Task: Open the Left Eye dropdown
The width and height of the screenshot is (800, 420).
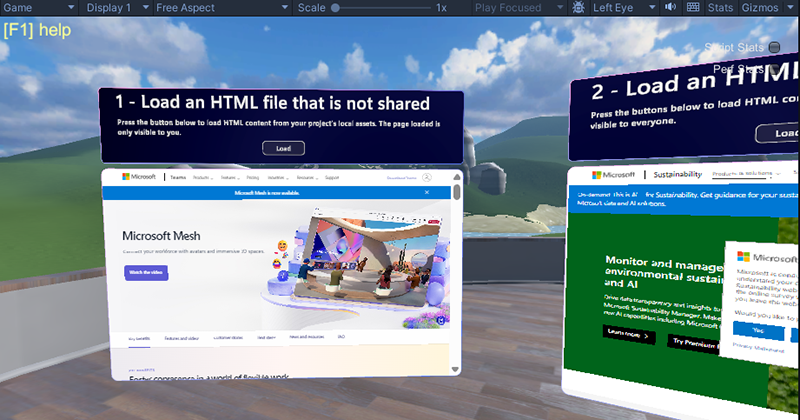Action: coord(623,8)
